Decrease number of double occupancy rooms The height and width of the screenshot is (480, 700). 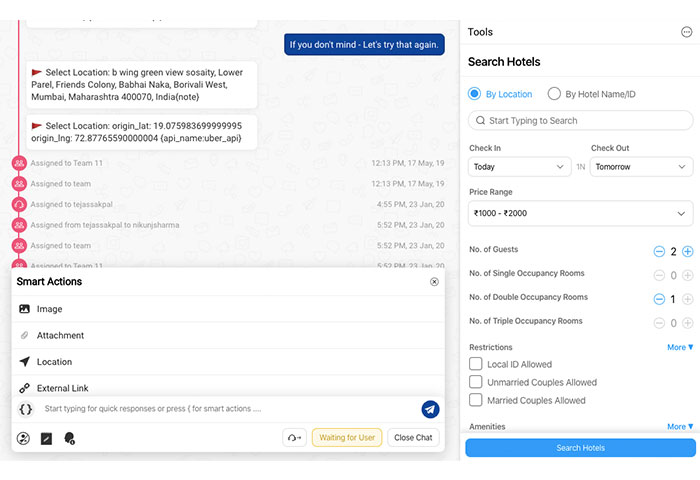coord(659,299)
